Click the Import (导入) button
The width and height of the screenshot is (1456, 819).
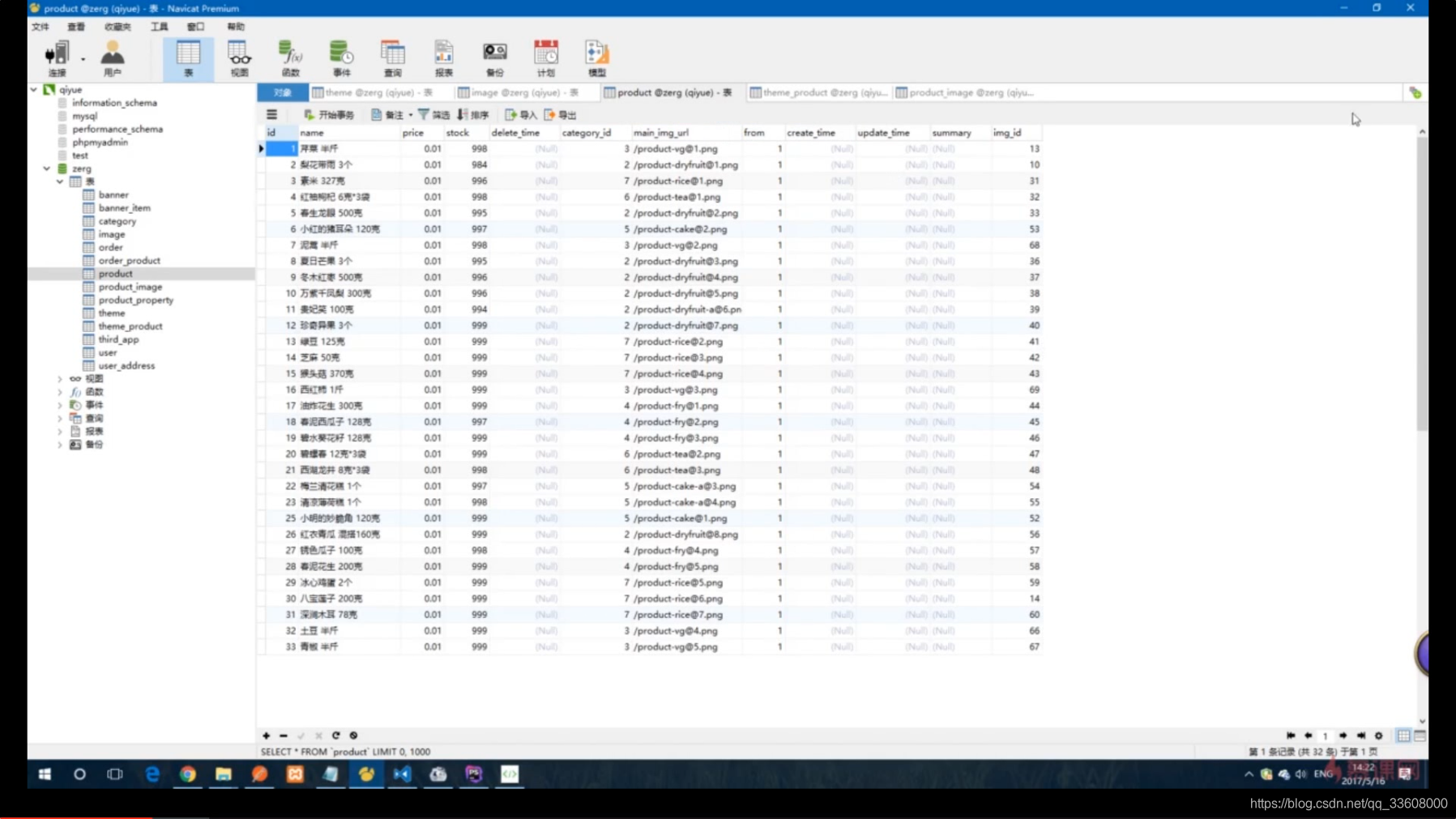pyautogui.click(x=520, y=115)
